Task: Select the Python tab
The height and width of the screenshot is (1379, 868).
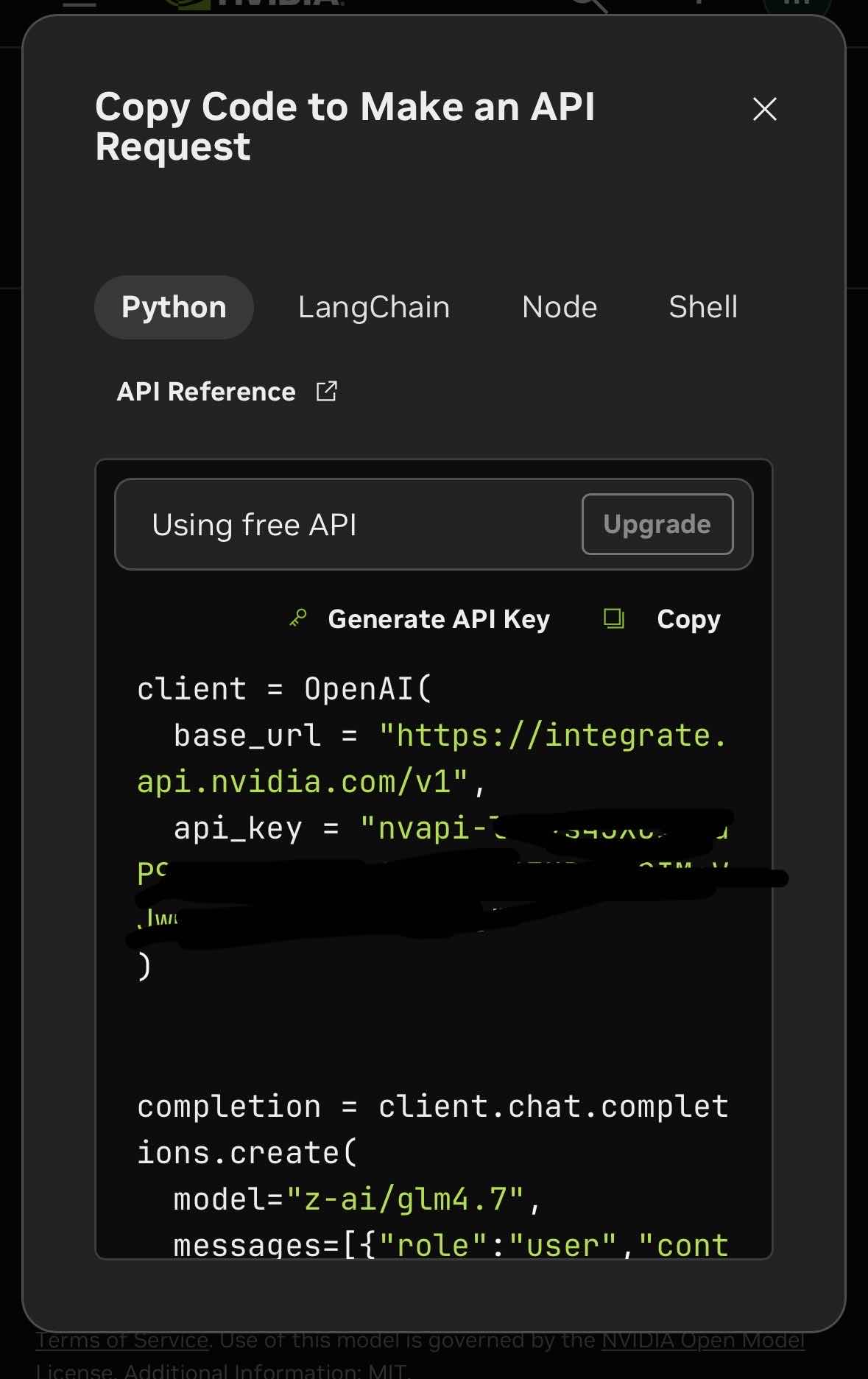Action: pos(174,307)
